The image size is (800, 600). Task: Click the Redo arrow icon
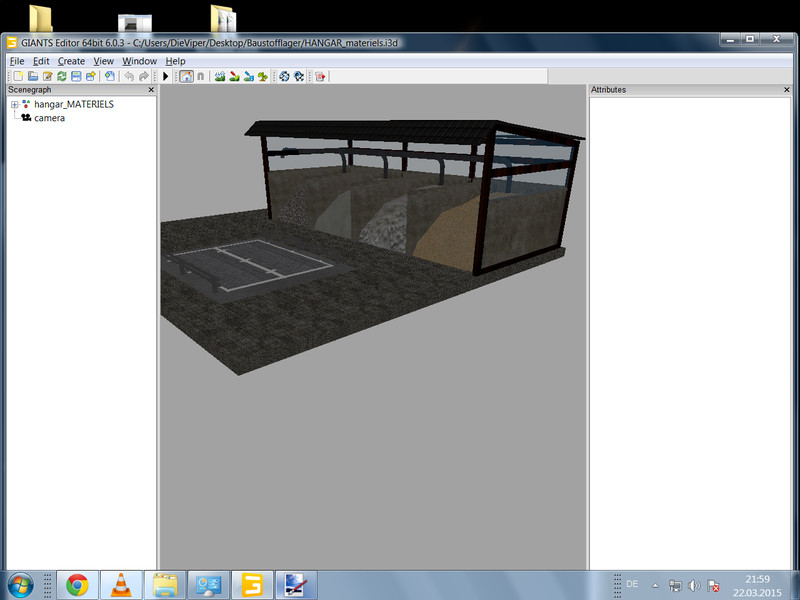[x=144, y=76]
